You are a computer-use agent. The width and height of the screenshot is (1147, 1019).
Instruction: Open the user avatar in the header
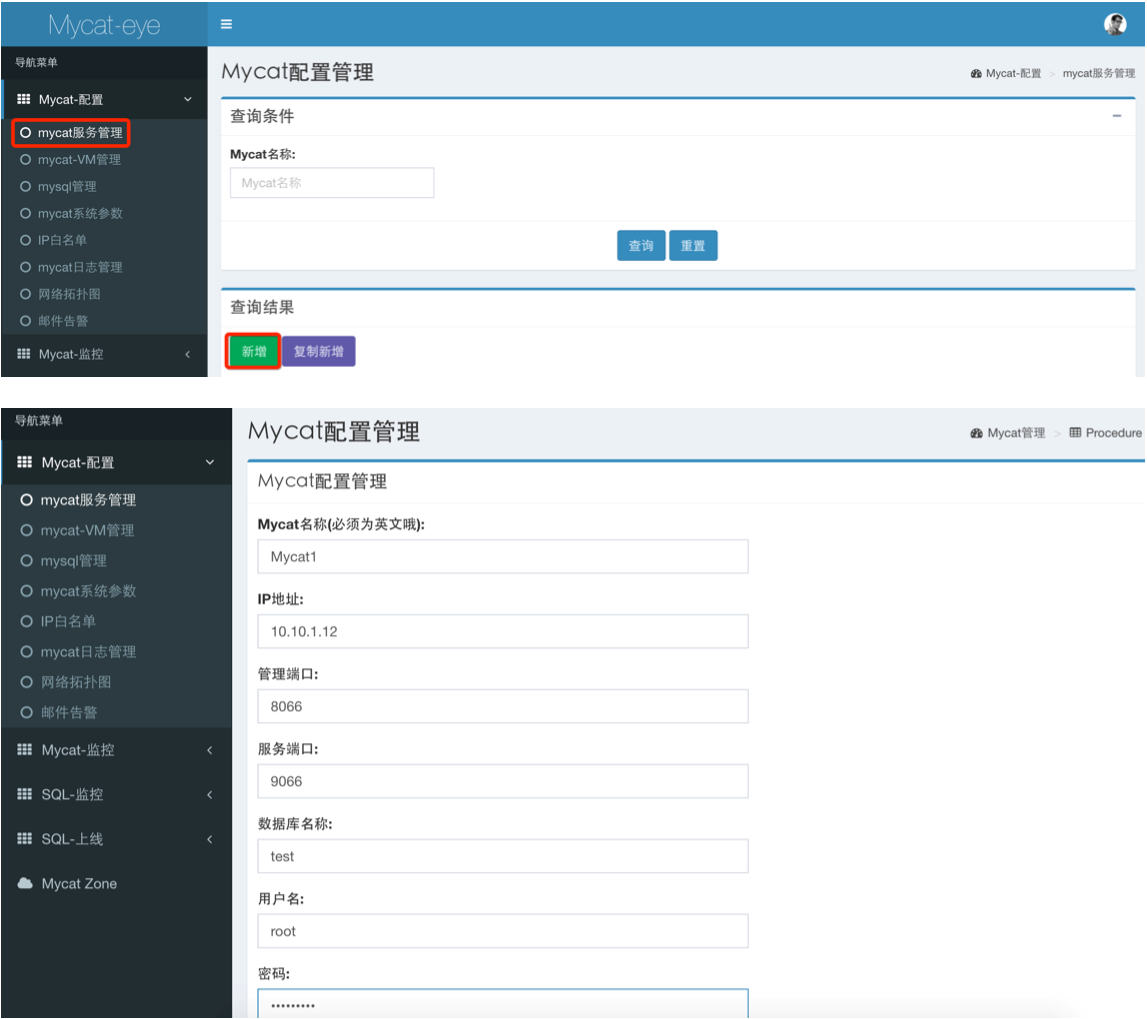1115,25
